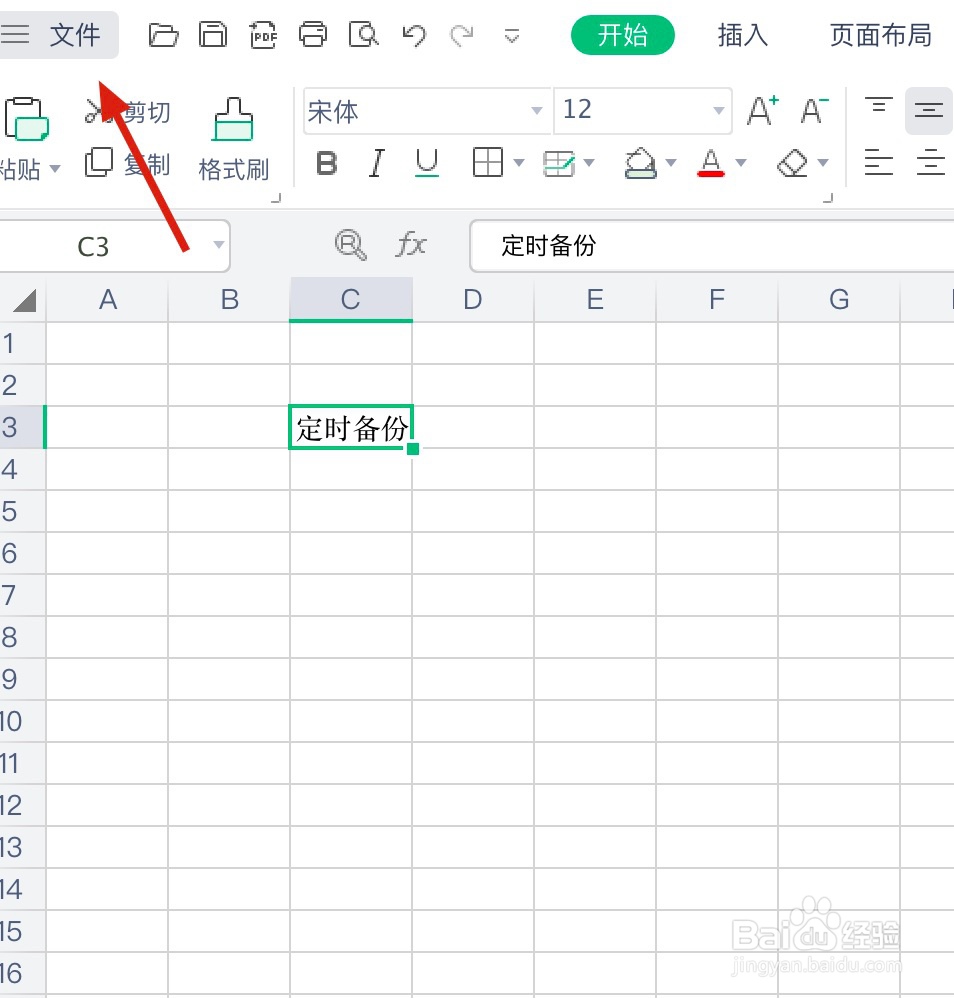Screen dimensions: 954x998
Task: Open font settings dialog launcher
Action: tap(827, 198)
